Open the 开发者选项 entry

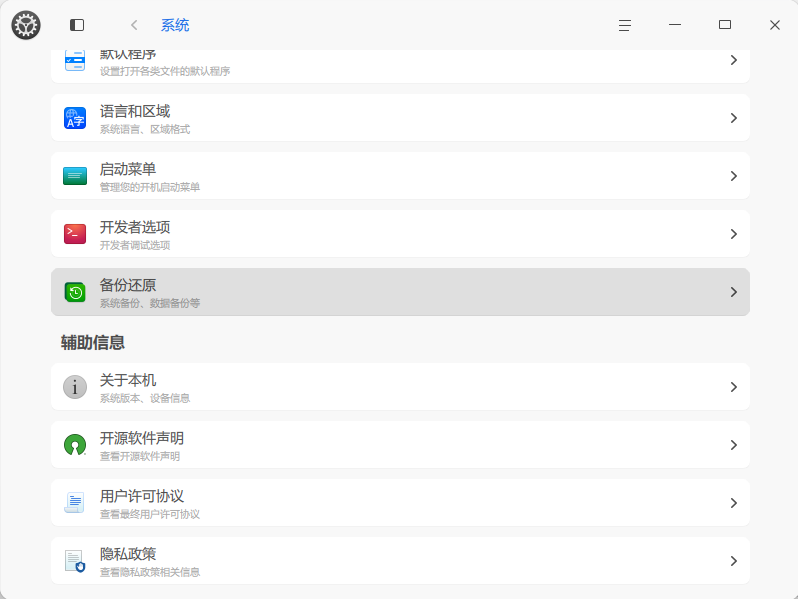point(400,234)
